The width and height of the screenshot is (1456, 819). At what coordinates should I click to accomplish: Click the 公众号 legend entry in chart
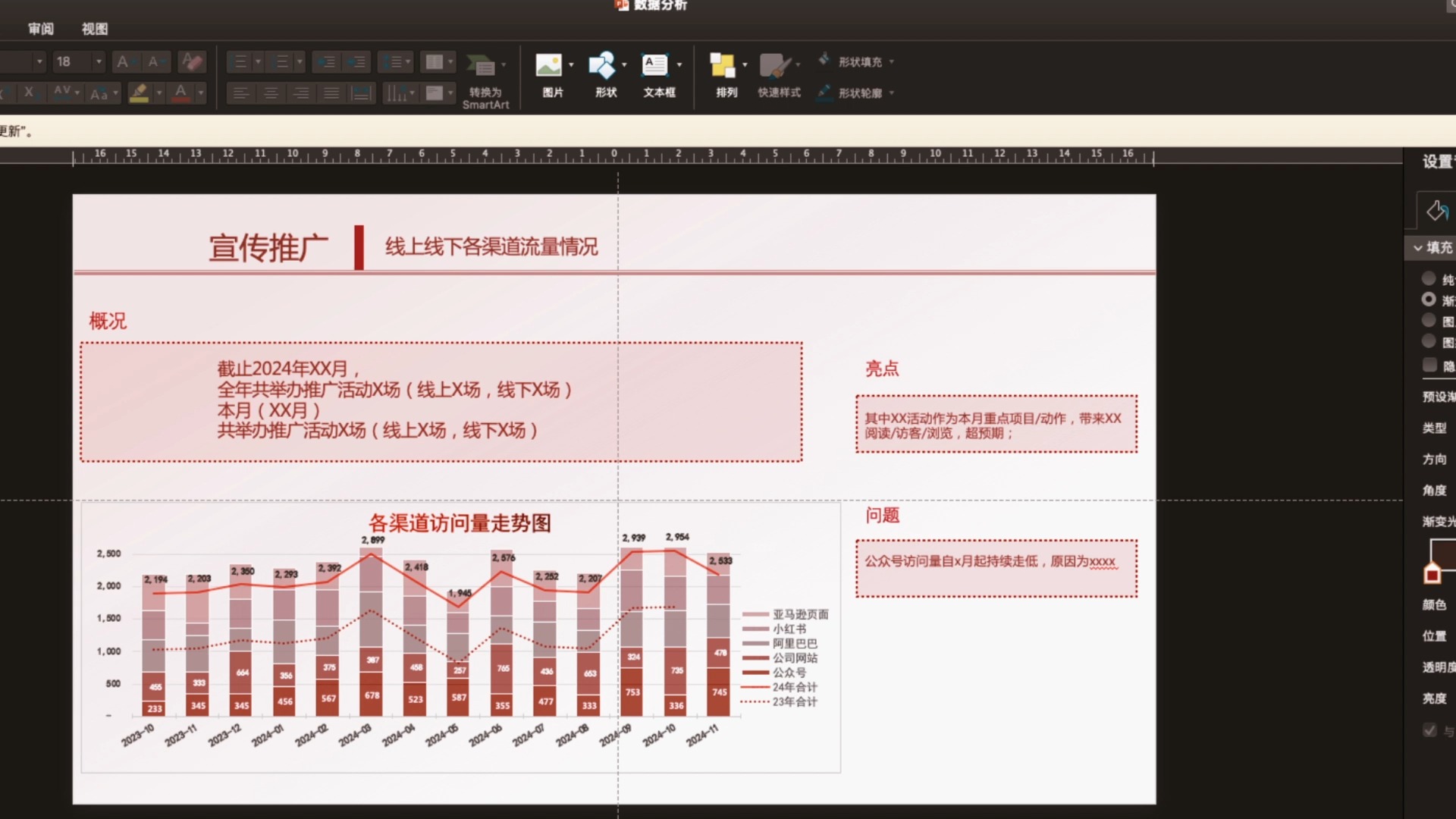point(773,673)
